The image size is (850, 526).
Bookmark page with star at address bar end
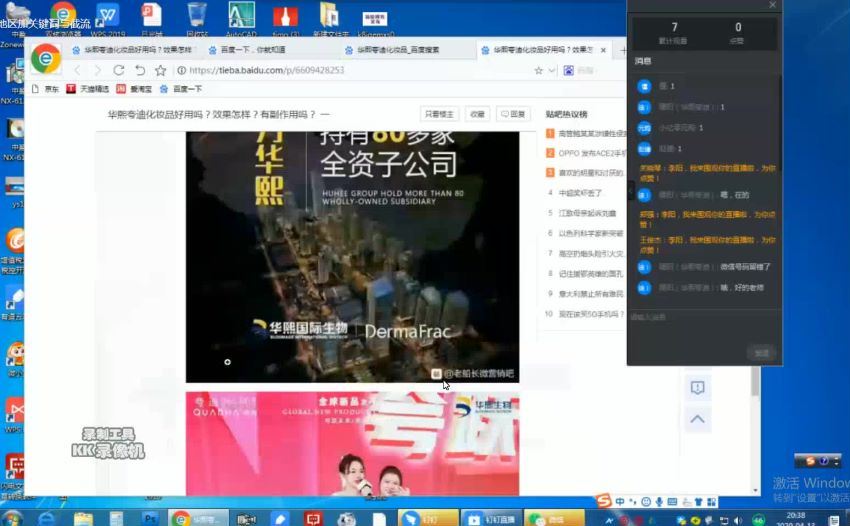coord(538,70)
